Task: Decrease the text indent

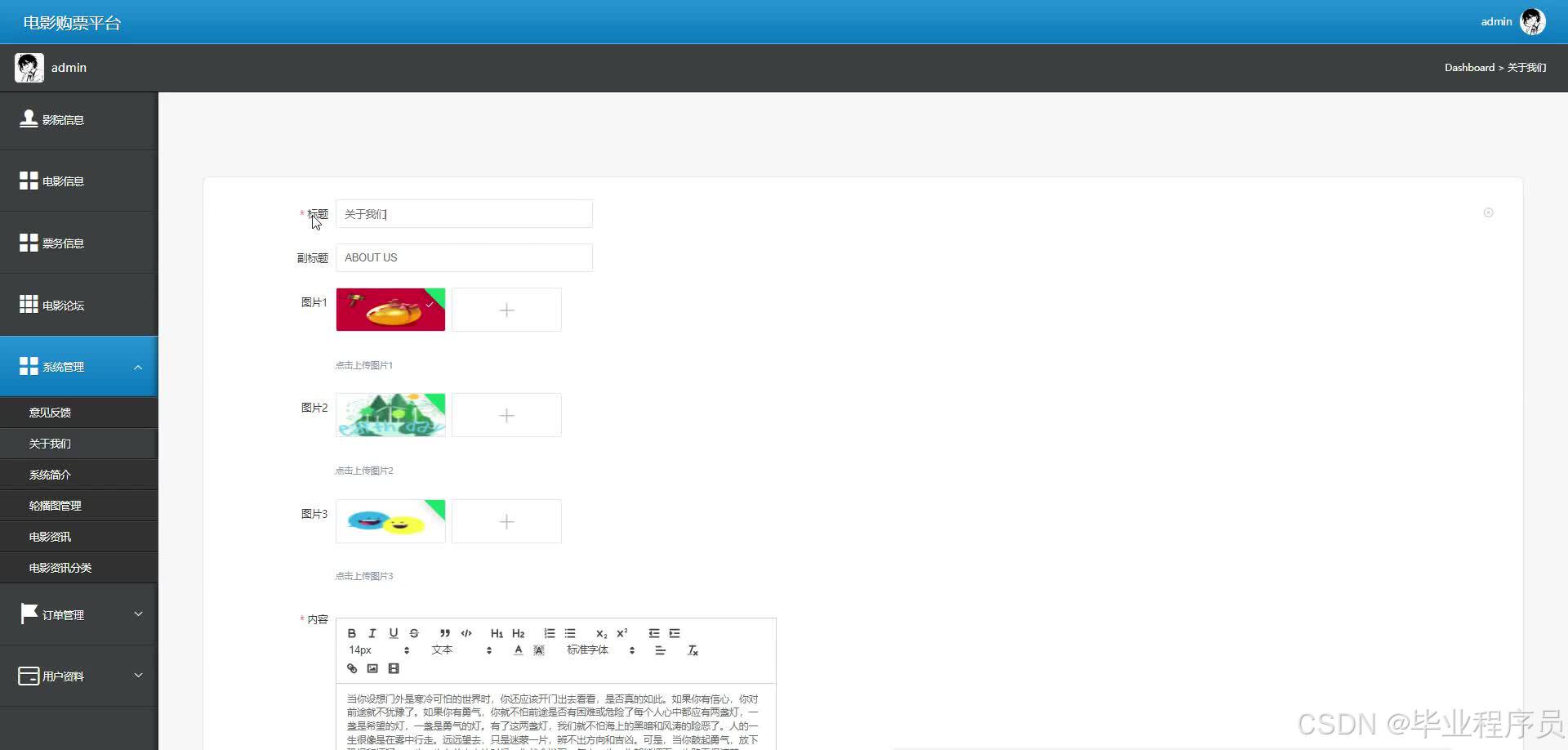Action: point(653,633)
